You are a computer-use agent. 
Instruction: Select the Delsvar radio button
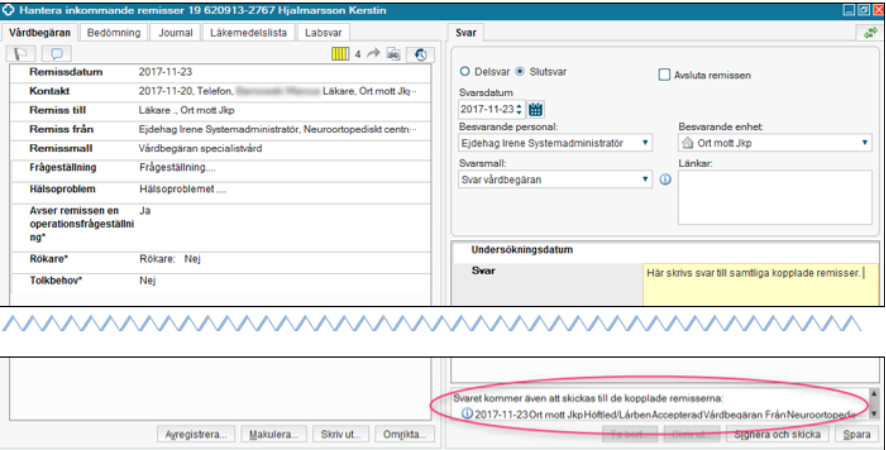[464, 73]
